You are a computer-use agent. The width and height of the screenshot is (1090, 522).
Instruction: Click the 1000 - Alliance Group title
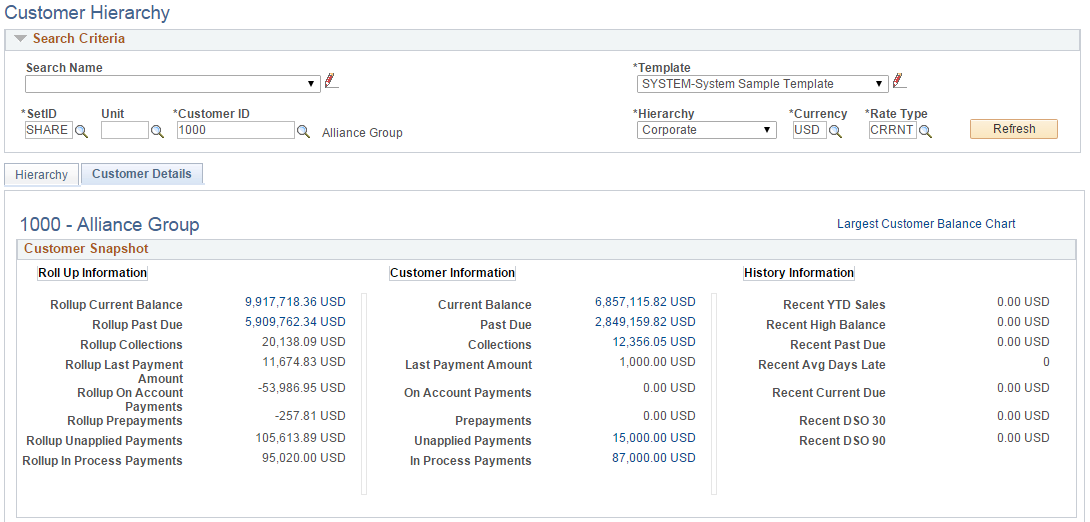109,225
